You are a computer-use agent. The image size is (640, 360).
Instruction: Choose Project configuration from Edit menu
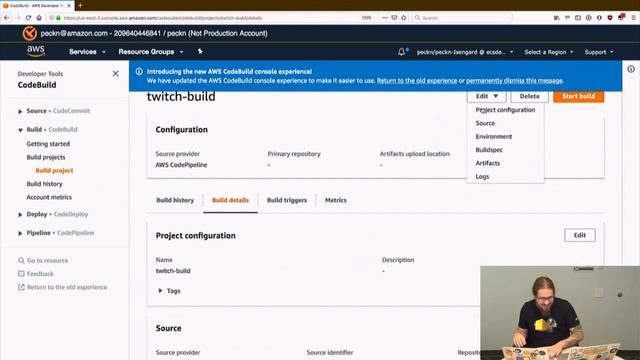pyautogui.click(x=505, y=110)
